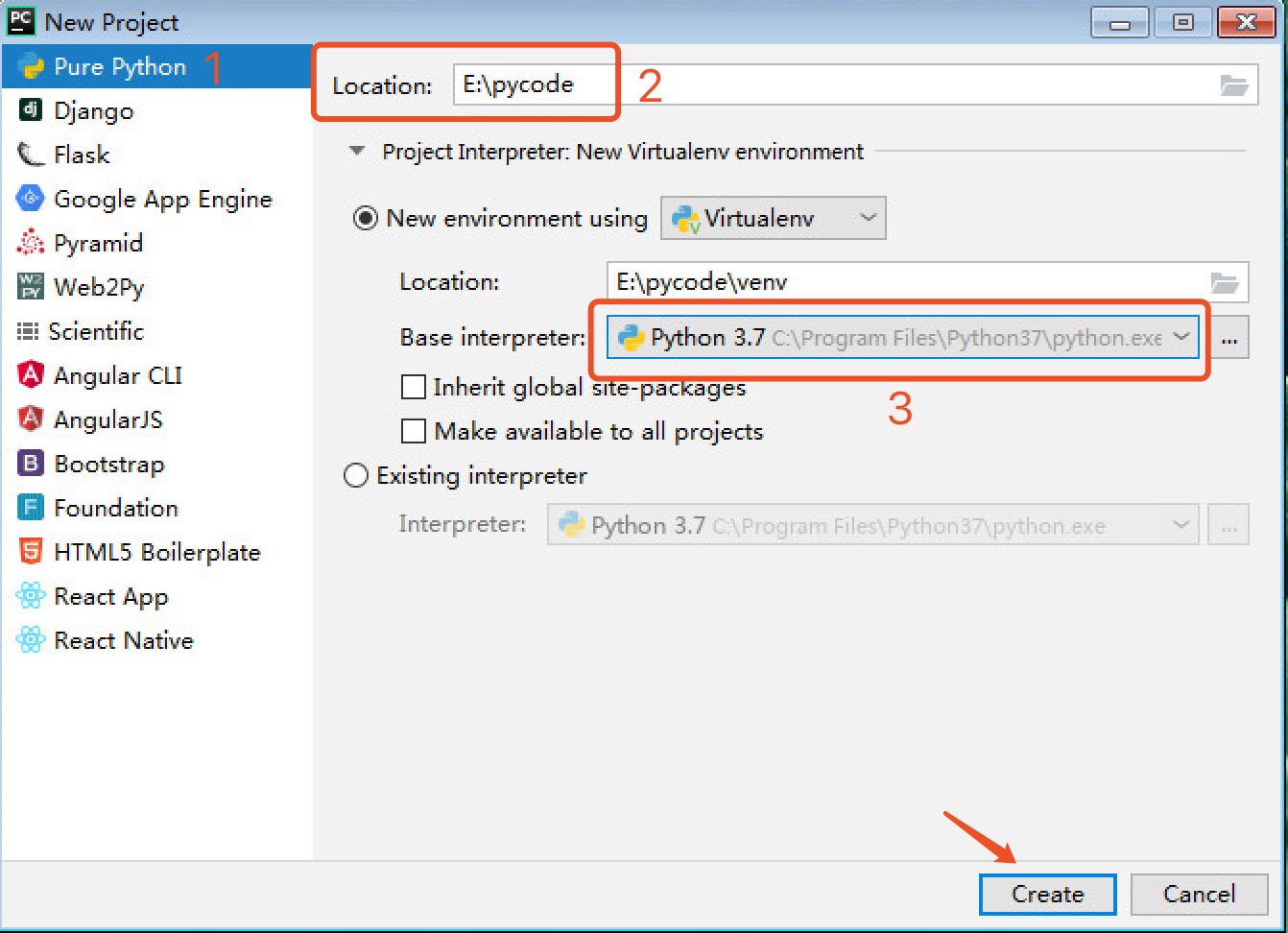Click the Django icon in the list
This screenshot has width=1288, height=933.
pyautogui.click(x=31, y=109)
